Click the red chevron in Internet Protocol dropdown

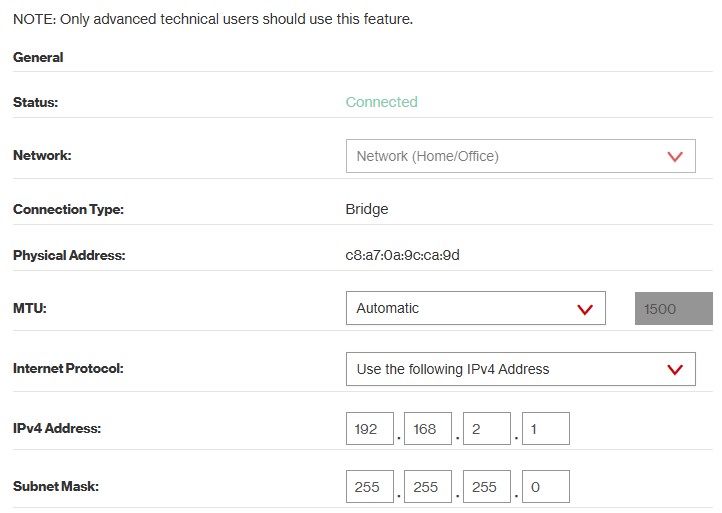pyautogui.click(x=674, y=369)
